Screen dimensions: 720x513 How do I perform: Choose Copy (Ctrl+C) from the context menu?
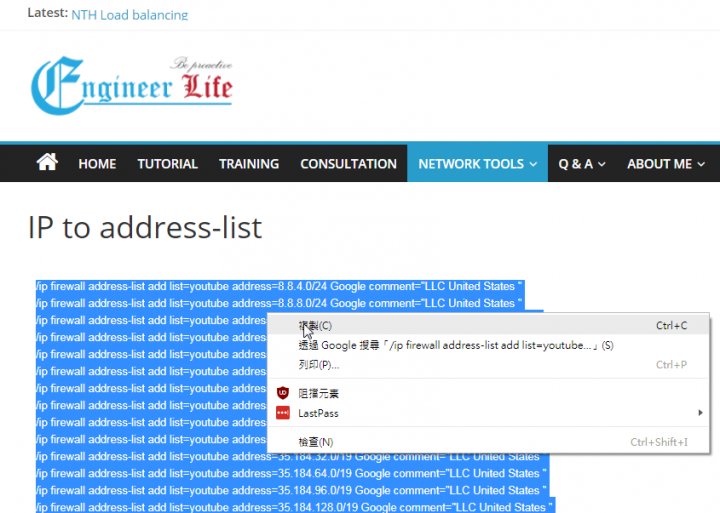(488, 326)
